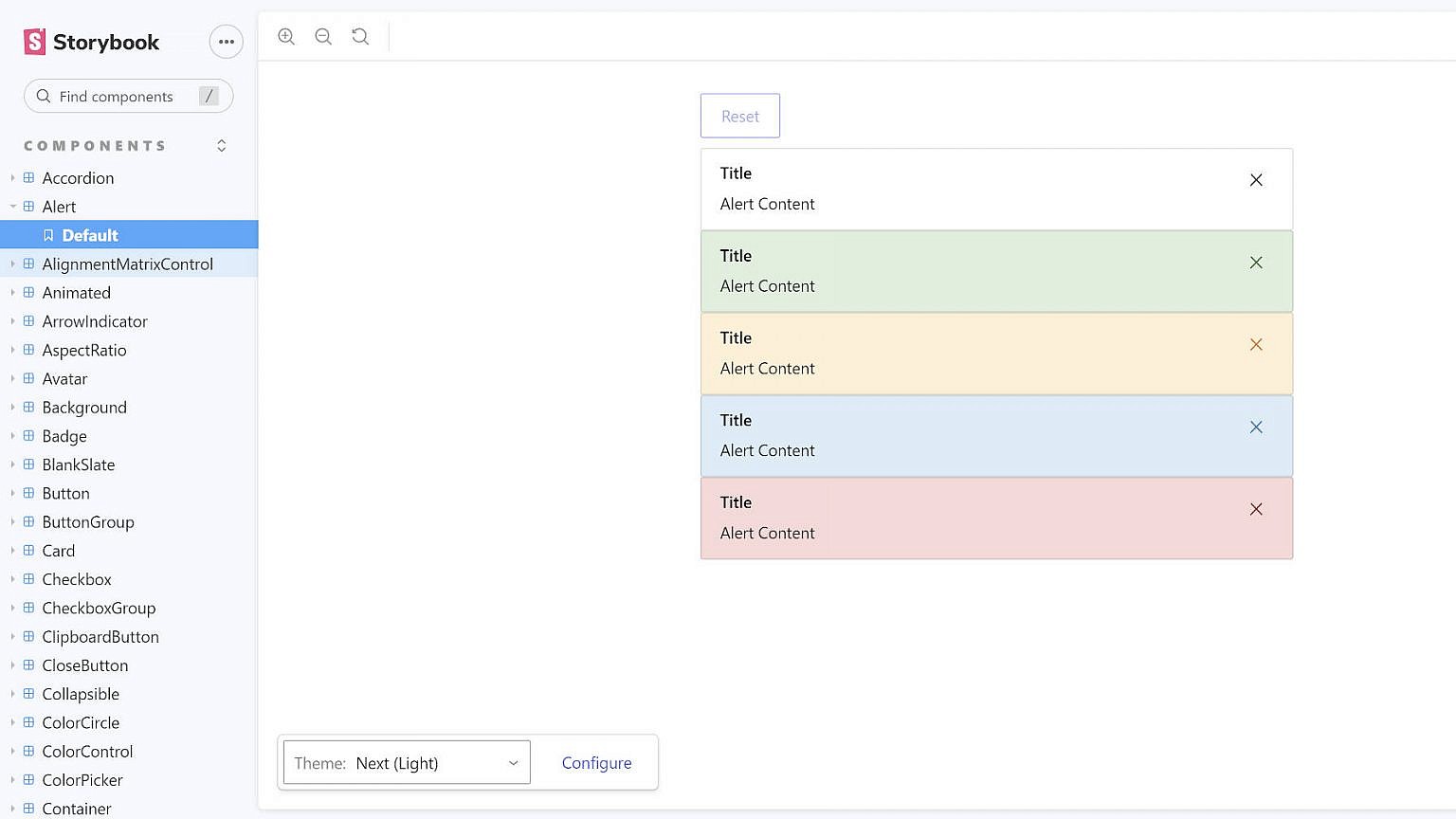Reset canvas zoom with the circular arrow icon
This screenshot has width=1456, height=819.
point(359,36)
